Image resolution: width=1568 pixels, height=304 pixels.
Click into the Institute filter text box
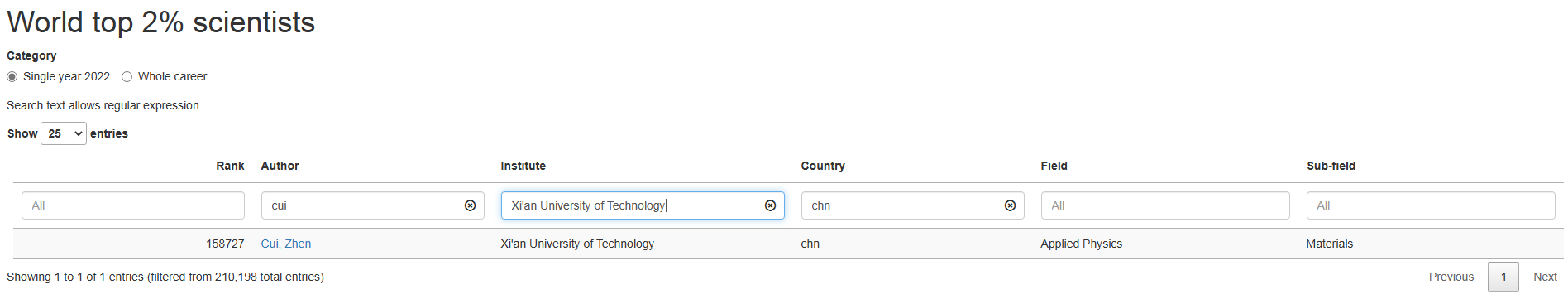(x=633, y=205)
